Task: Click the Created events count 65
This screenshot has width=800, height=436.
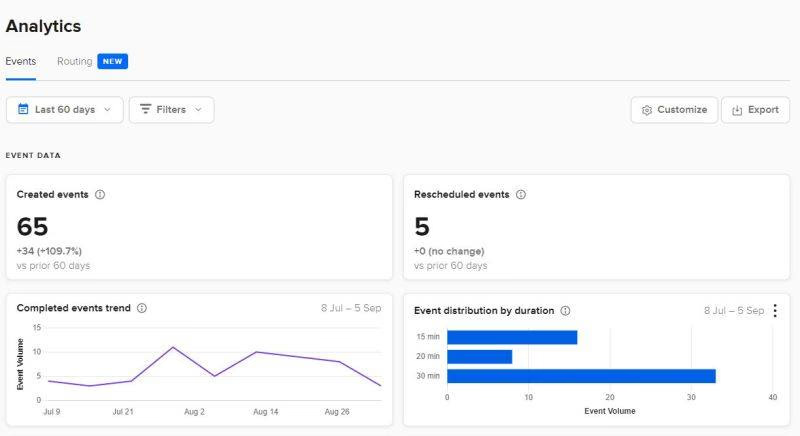Action: (32, 226)
